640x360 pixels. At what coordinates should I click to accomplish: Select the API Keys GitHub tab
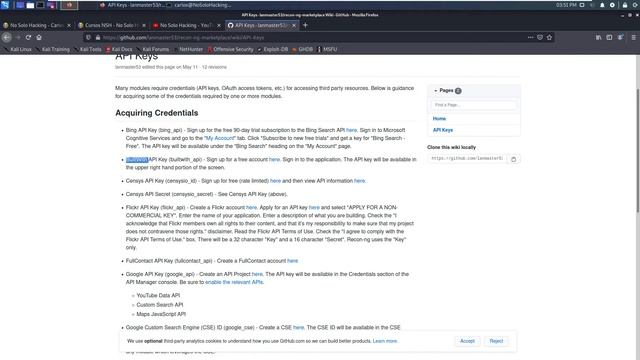pyautogui.click(x=262, y=25)
